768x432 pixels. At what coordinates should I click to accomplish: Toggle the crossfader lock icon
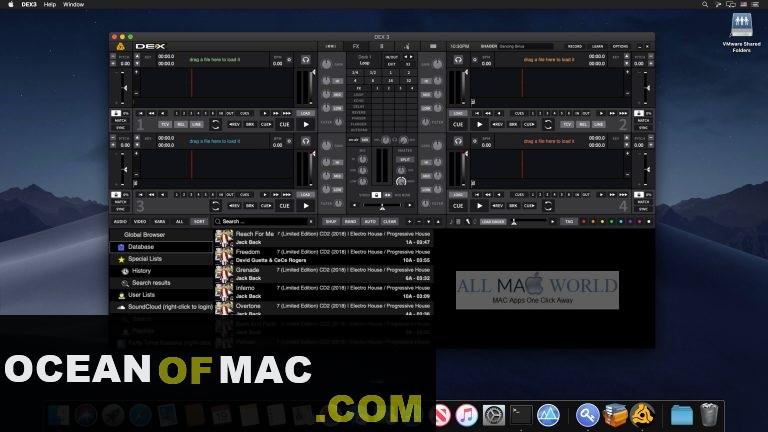(376, 195)
